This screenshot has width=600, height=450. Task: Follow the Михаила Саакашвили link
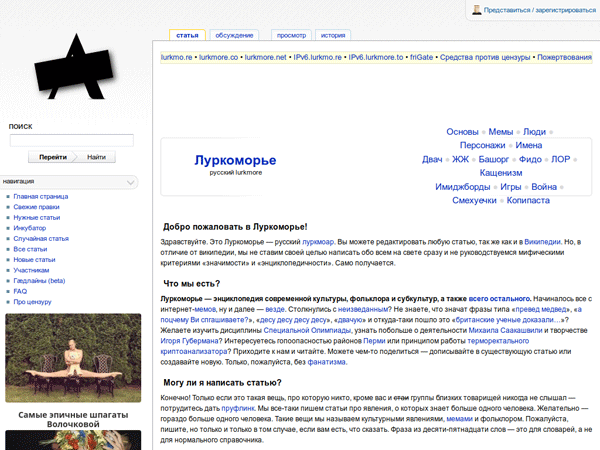tap(505, 330)
